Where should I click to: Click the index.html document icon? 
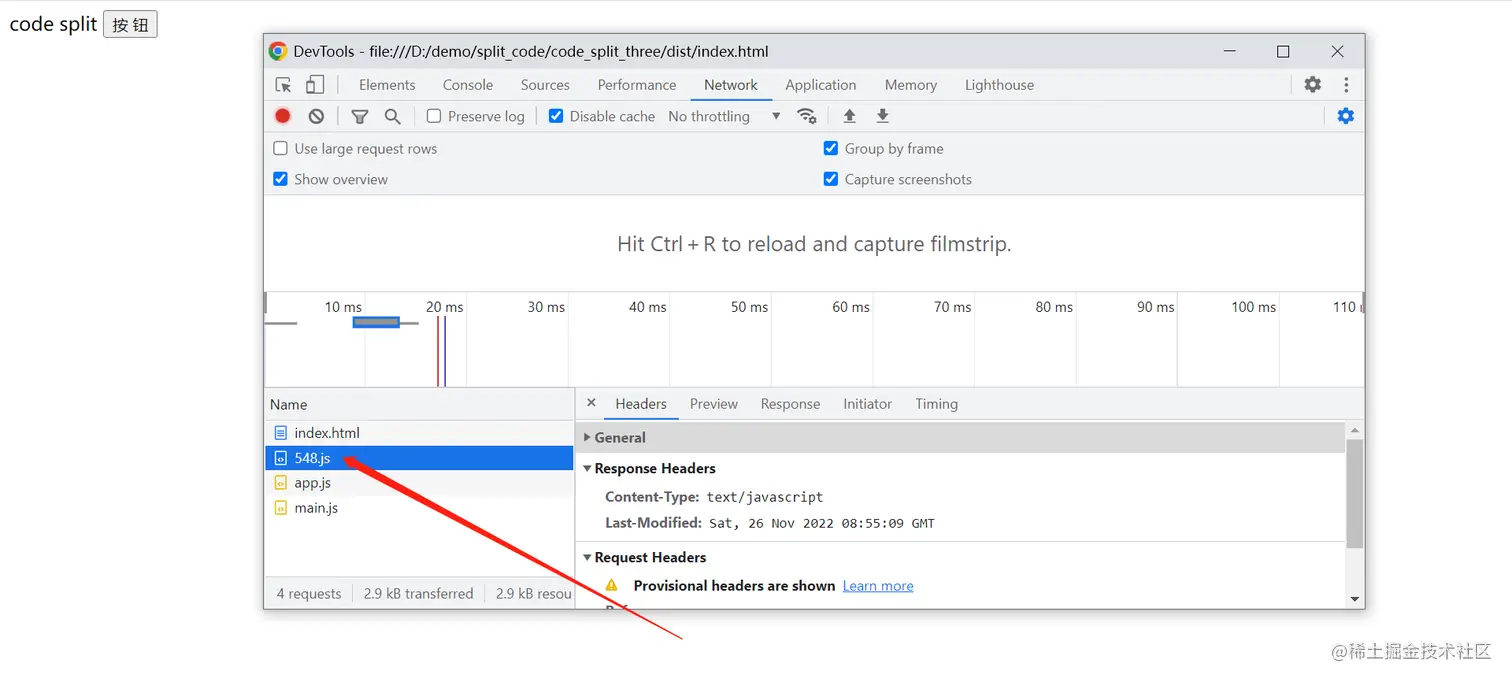coord(281,433)
